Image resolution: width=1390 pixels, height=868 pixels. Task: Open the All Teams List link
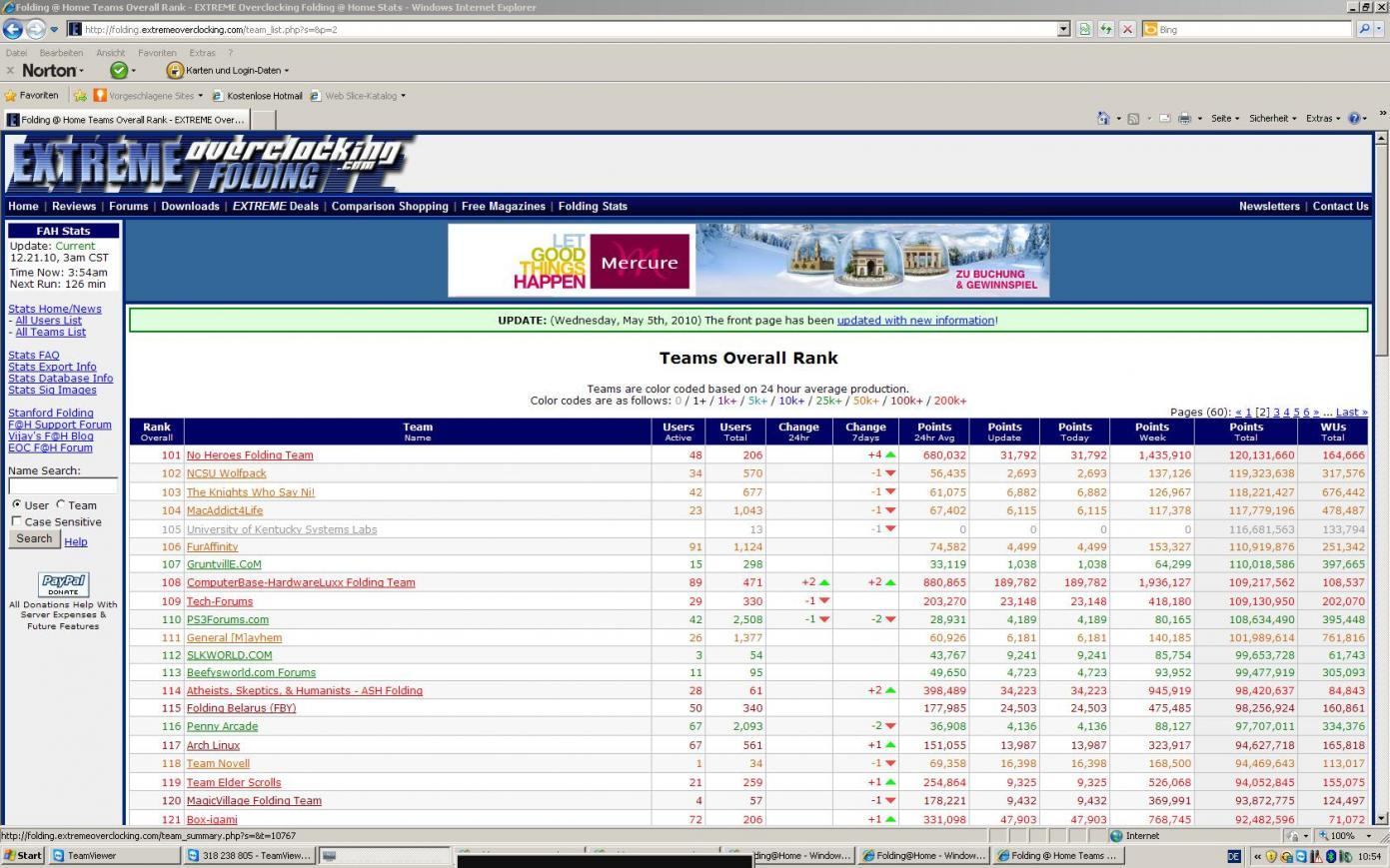coord(51,332)
